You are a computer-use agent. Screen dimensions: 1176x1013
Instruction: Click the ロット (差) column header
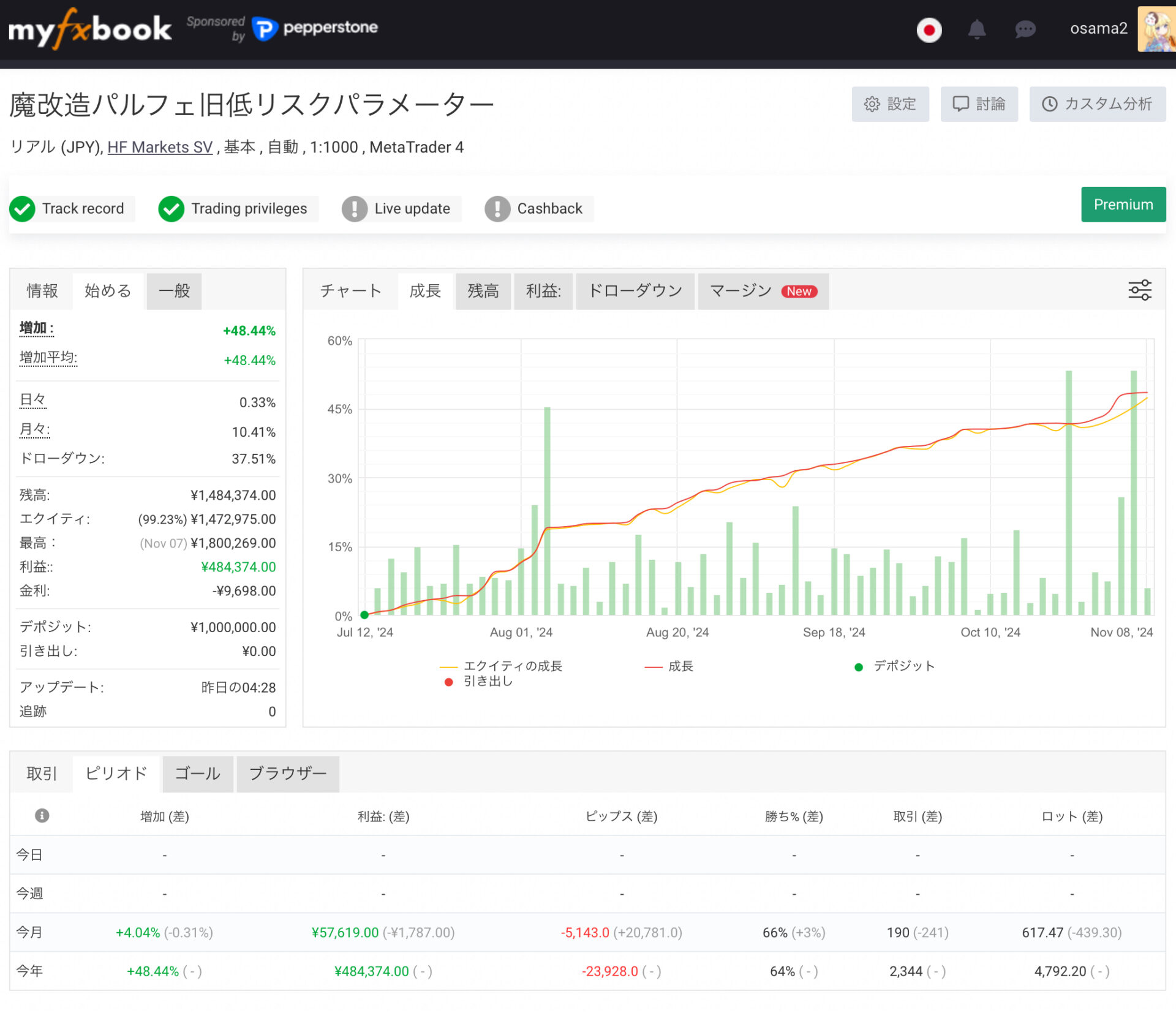1072,816
